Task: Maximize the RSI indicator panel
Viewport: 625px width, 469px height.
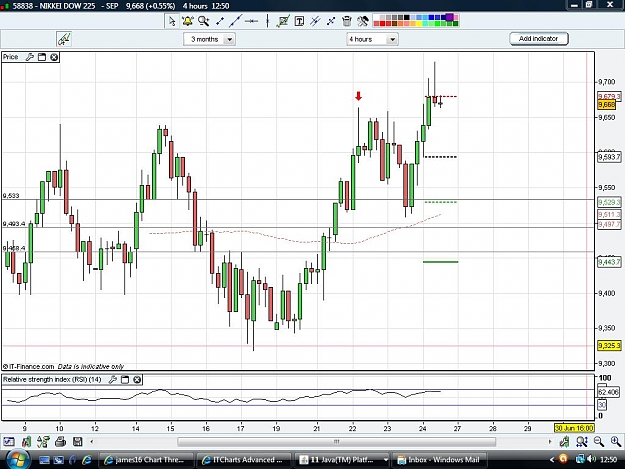Action: (x=125, y=379)
